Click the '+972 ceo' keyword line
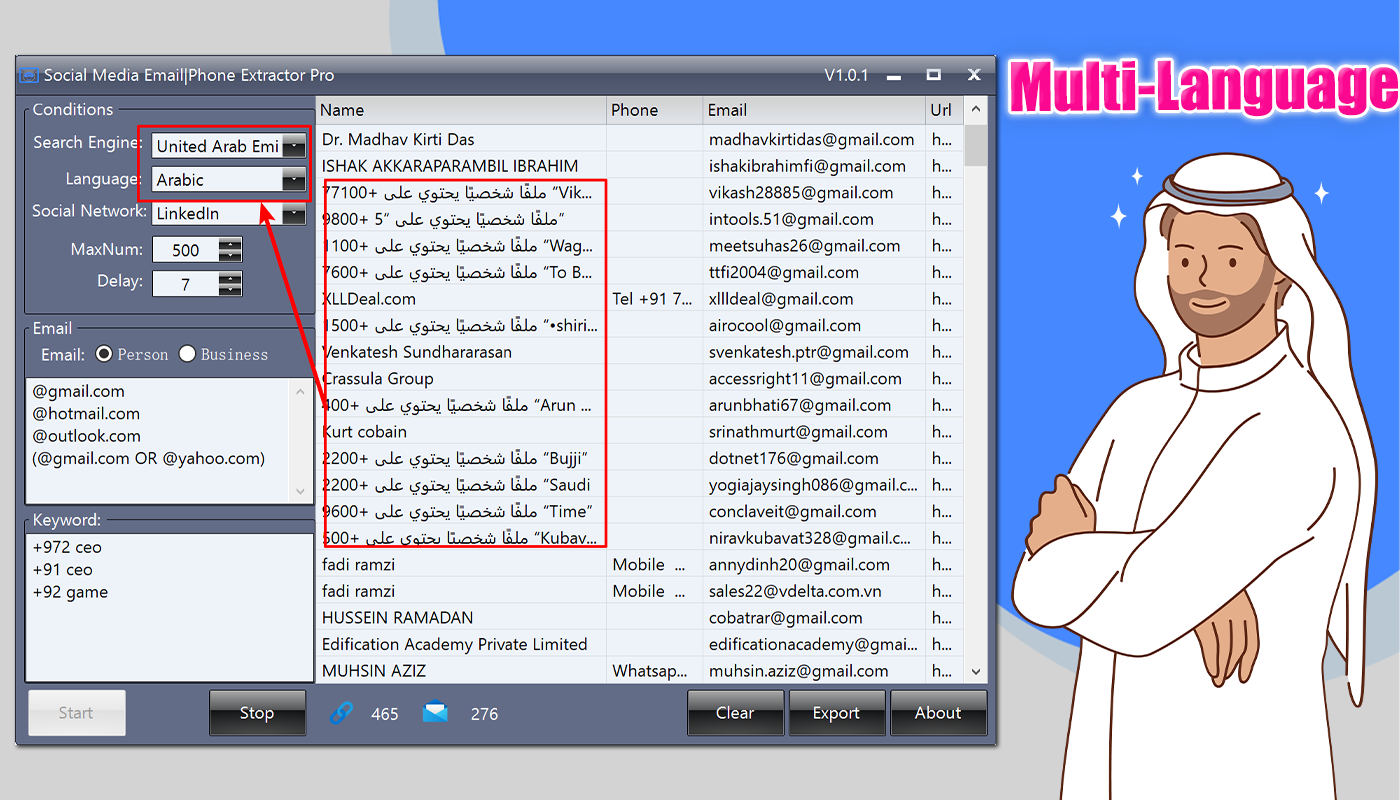The image size is (1400, 800). 67,547
